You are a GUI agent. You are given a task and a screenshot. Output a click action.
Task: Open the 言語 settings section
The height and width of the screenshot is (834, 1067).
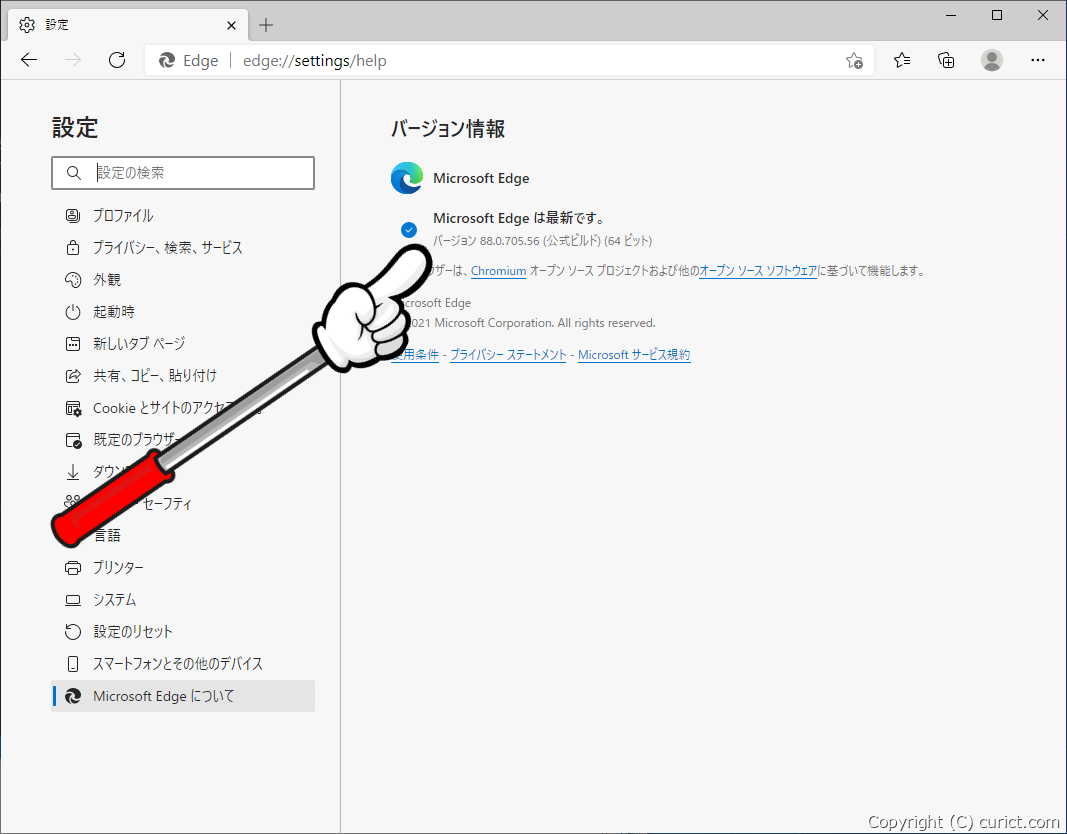(x=183, y=535)
